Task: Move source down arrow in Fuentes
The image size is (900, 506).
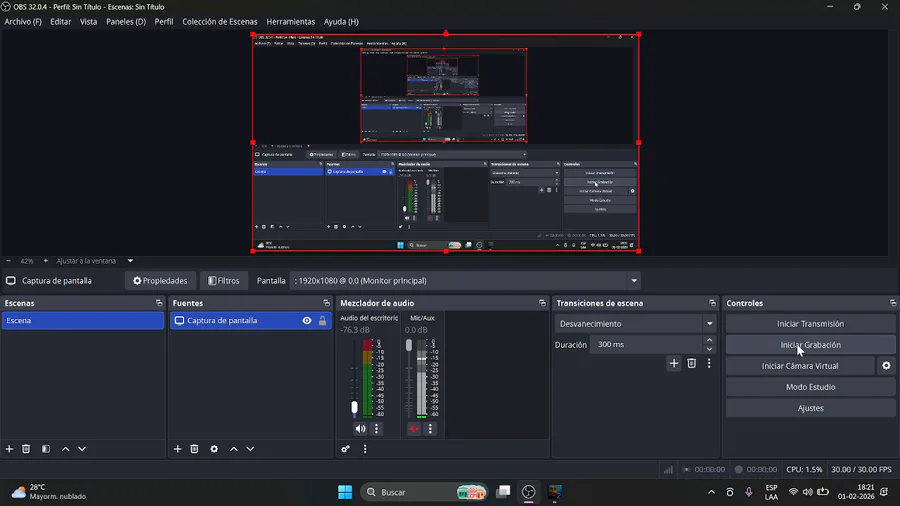Action: (250, 449)
